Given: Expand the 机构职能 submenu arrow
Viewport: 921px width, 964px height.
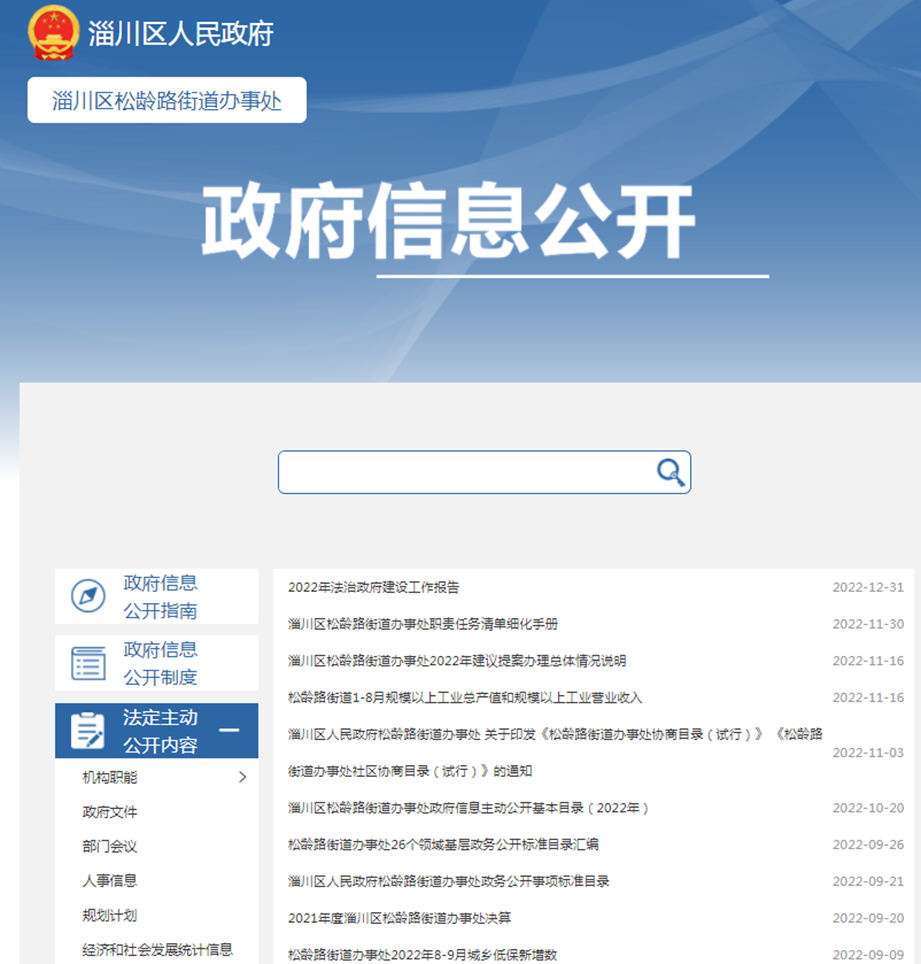Looking at the screenshot, I should [242, 777].
